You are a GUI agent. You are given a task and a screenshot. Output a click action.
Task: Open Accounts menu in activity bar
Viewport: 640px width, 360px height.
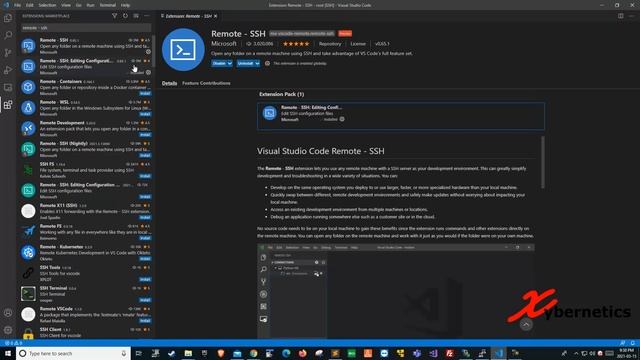(8, 313)
